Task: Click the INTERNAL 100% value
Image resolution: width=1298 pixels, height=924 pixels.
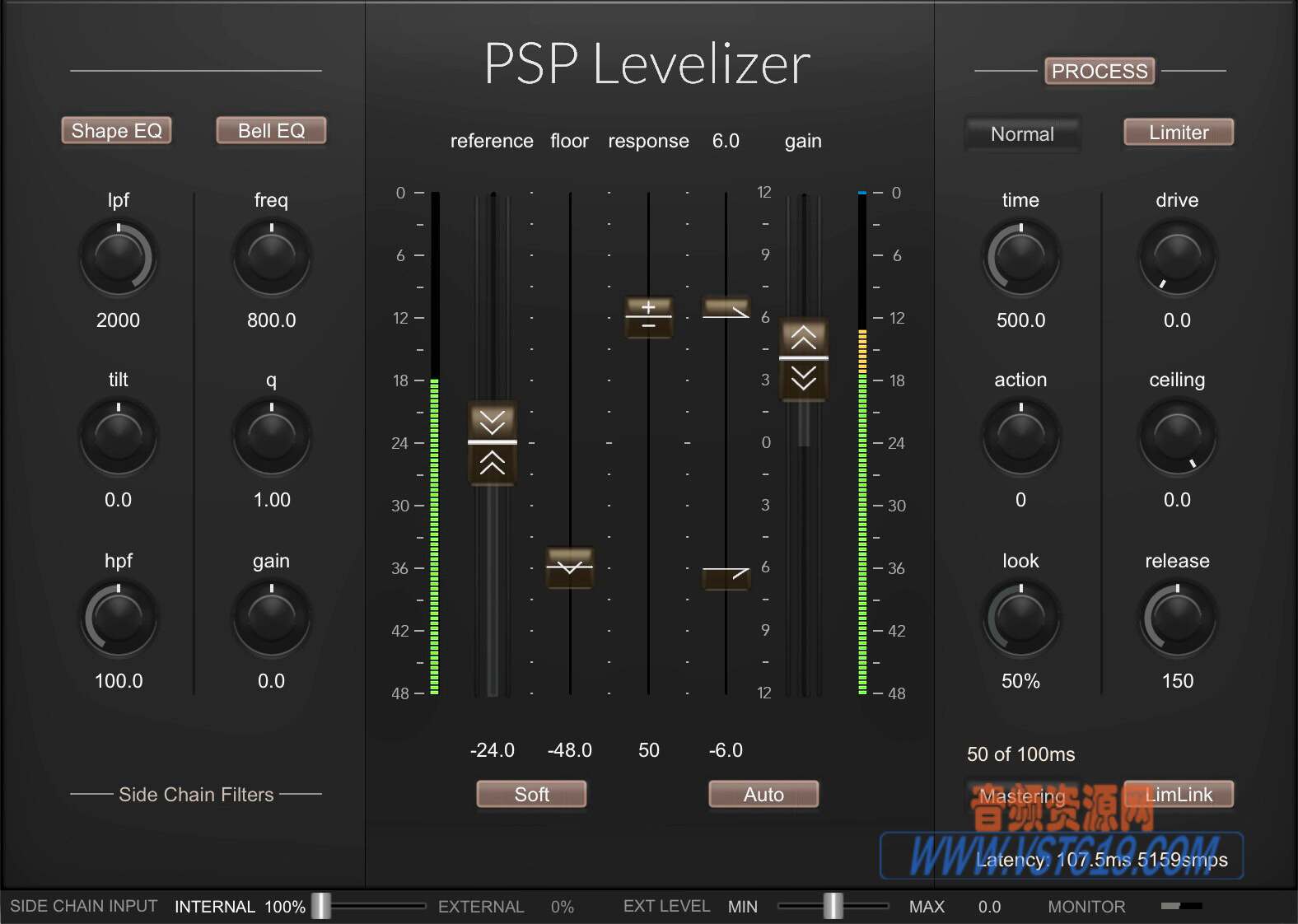Action: pyautogui.click(x=285, y=907)
